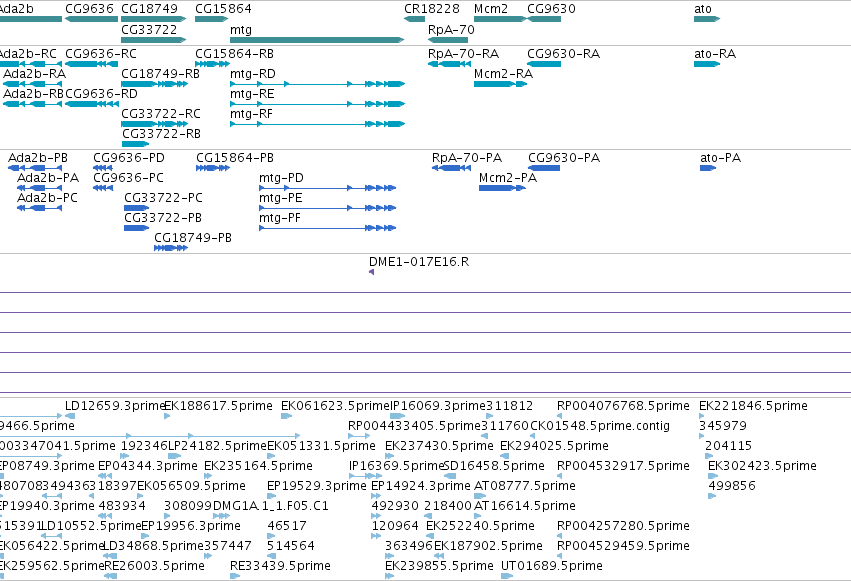The height and width of the screenshot is (581, 851).
Task: Select protein Ada2b-PC
Action: click(x=40, y=208)
